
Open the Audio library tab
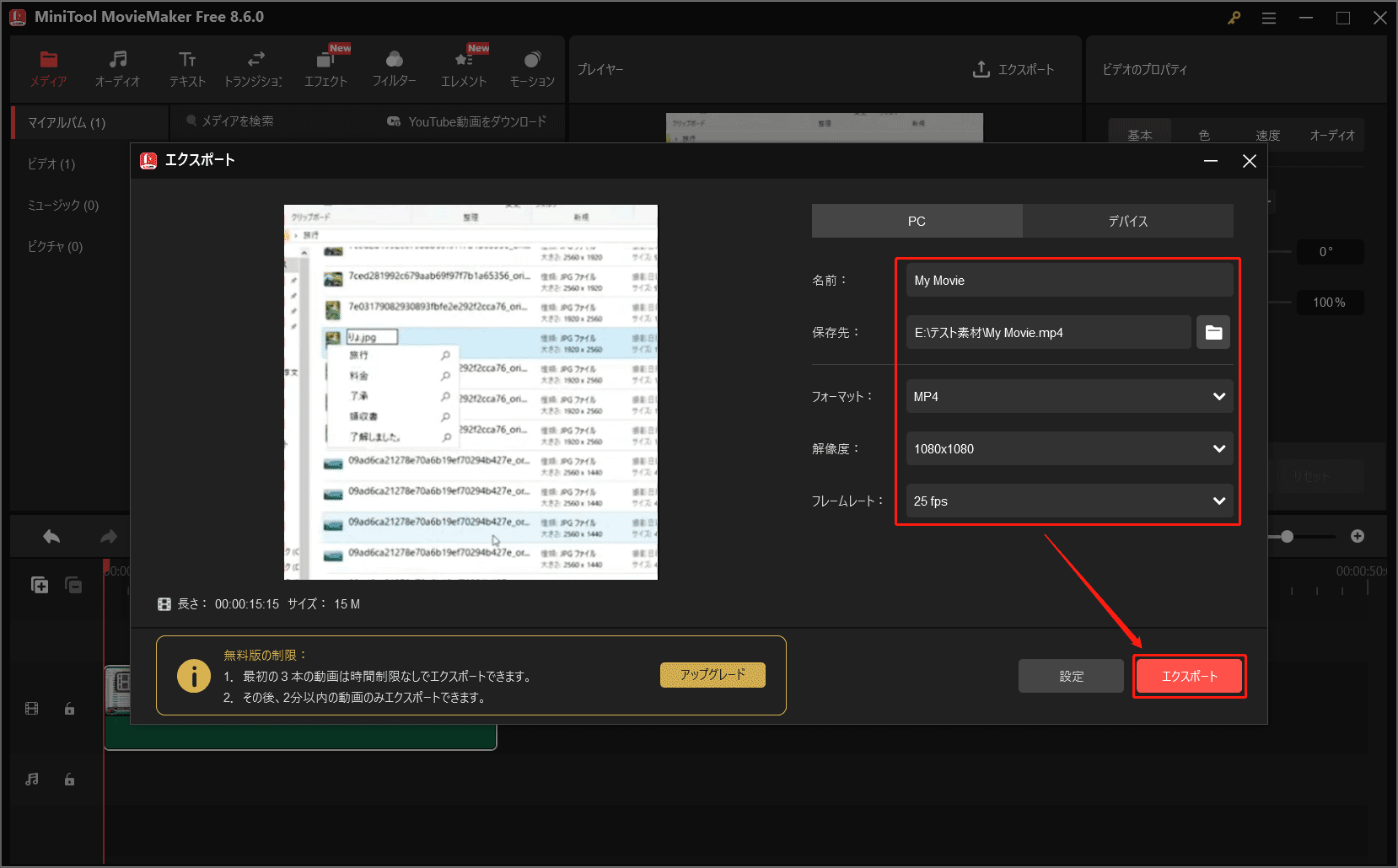point(117,68)
